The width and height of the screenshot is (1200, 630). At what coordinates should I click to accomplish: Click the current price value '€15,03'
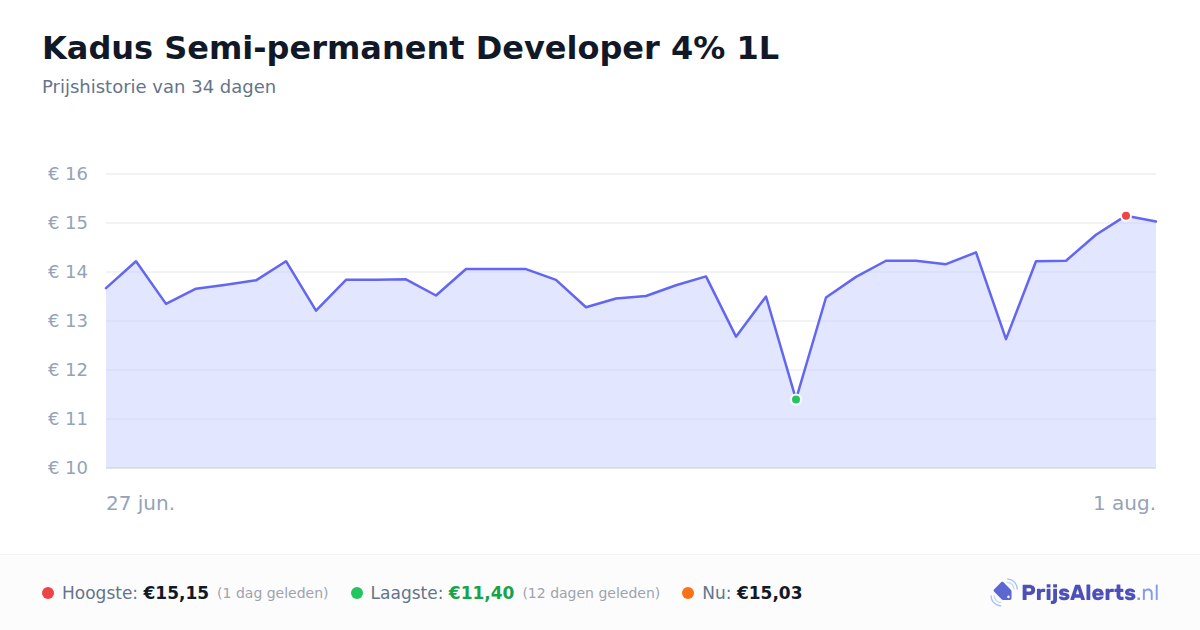[x=769, y=593]
